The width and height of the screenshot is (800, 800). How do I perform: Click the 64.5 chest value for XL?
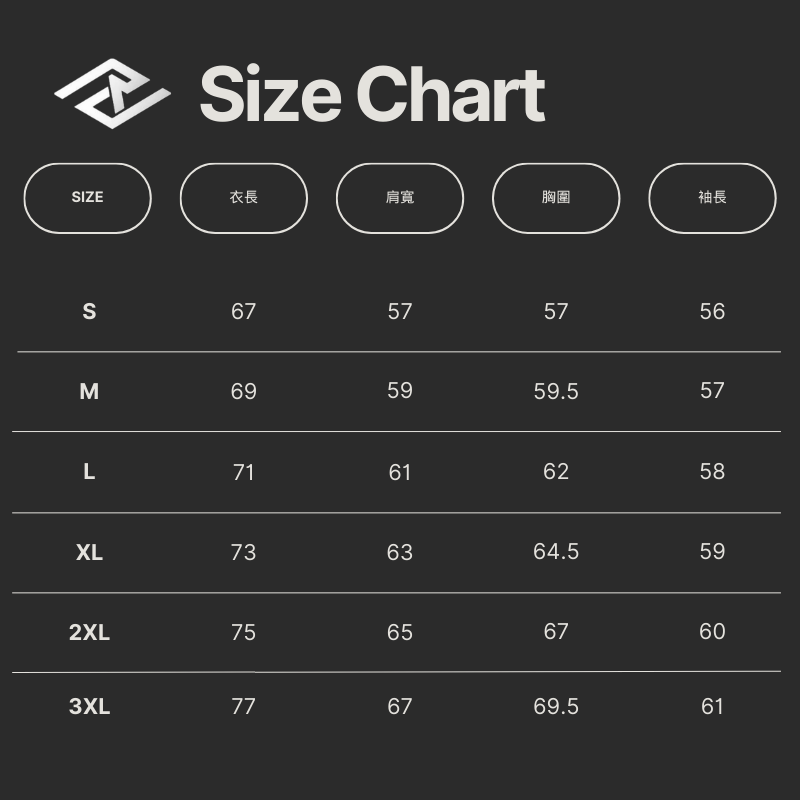pos(556,552)
